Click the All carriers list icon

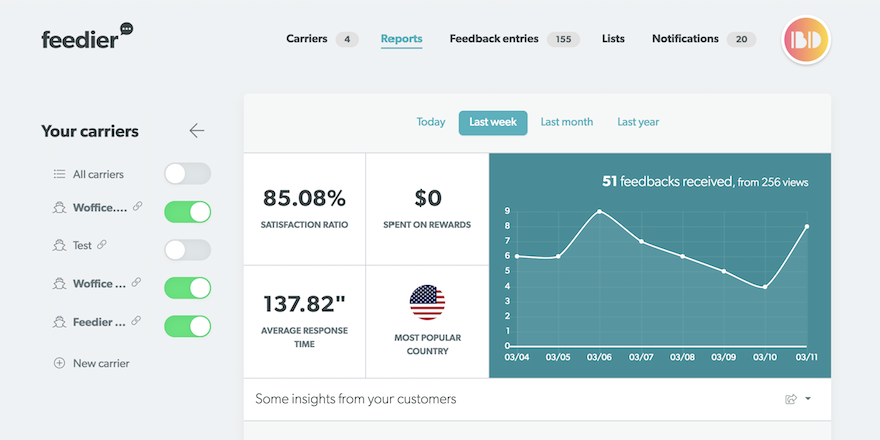tap(59, 174)
